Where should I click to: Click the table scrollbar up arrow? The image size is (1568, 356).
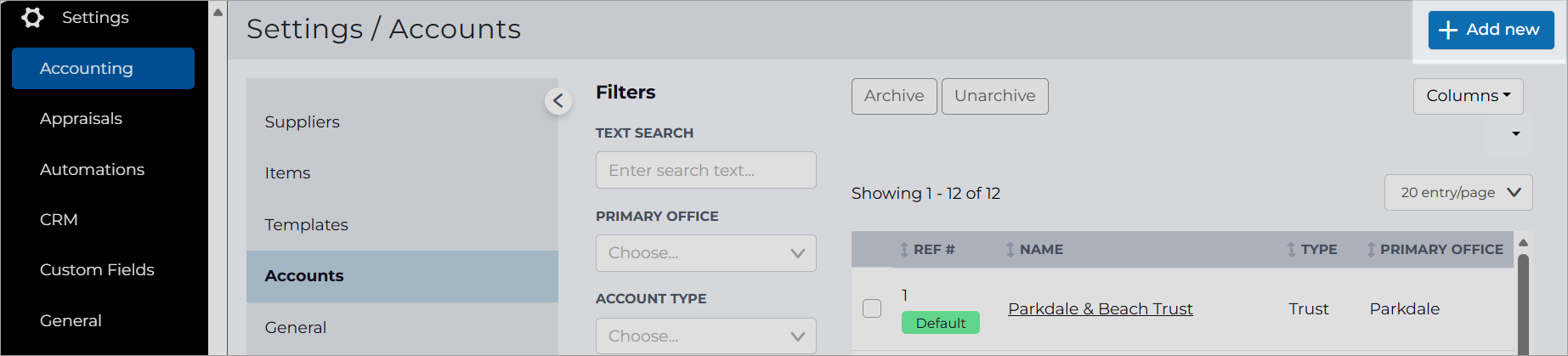tap(1523, 243)
